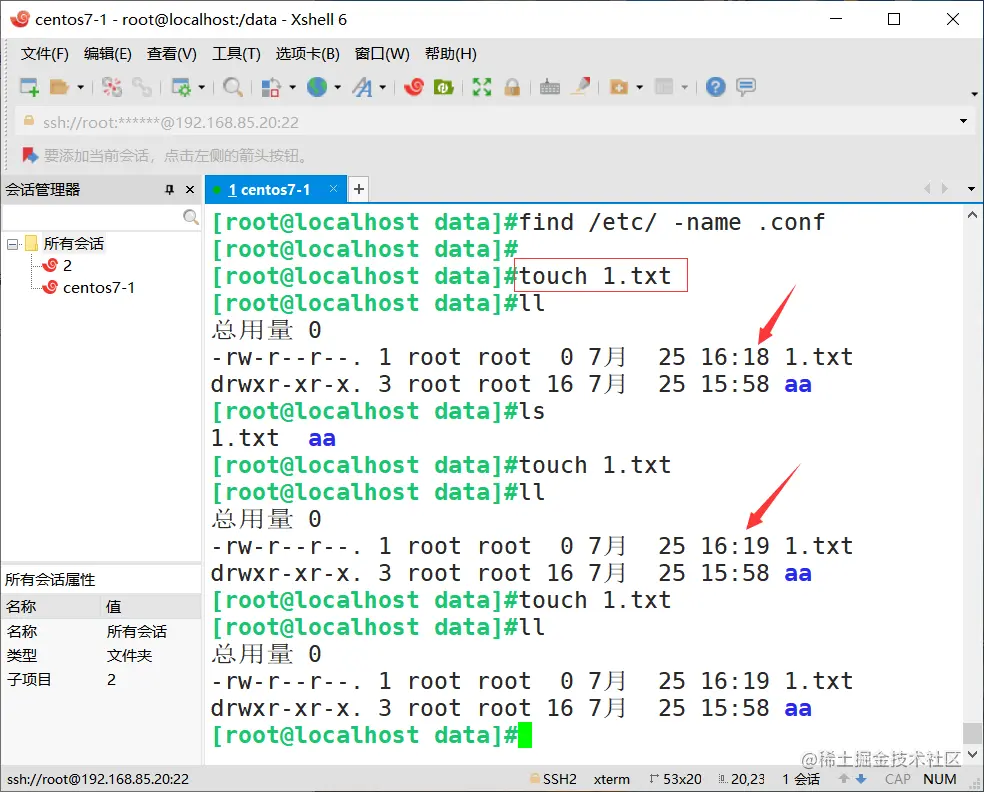Switch to the 1 centos7-1 tab
The width and height of the screenshot is (984, 792).
269,190
